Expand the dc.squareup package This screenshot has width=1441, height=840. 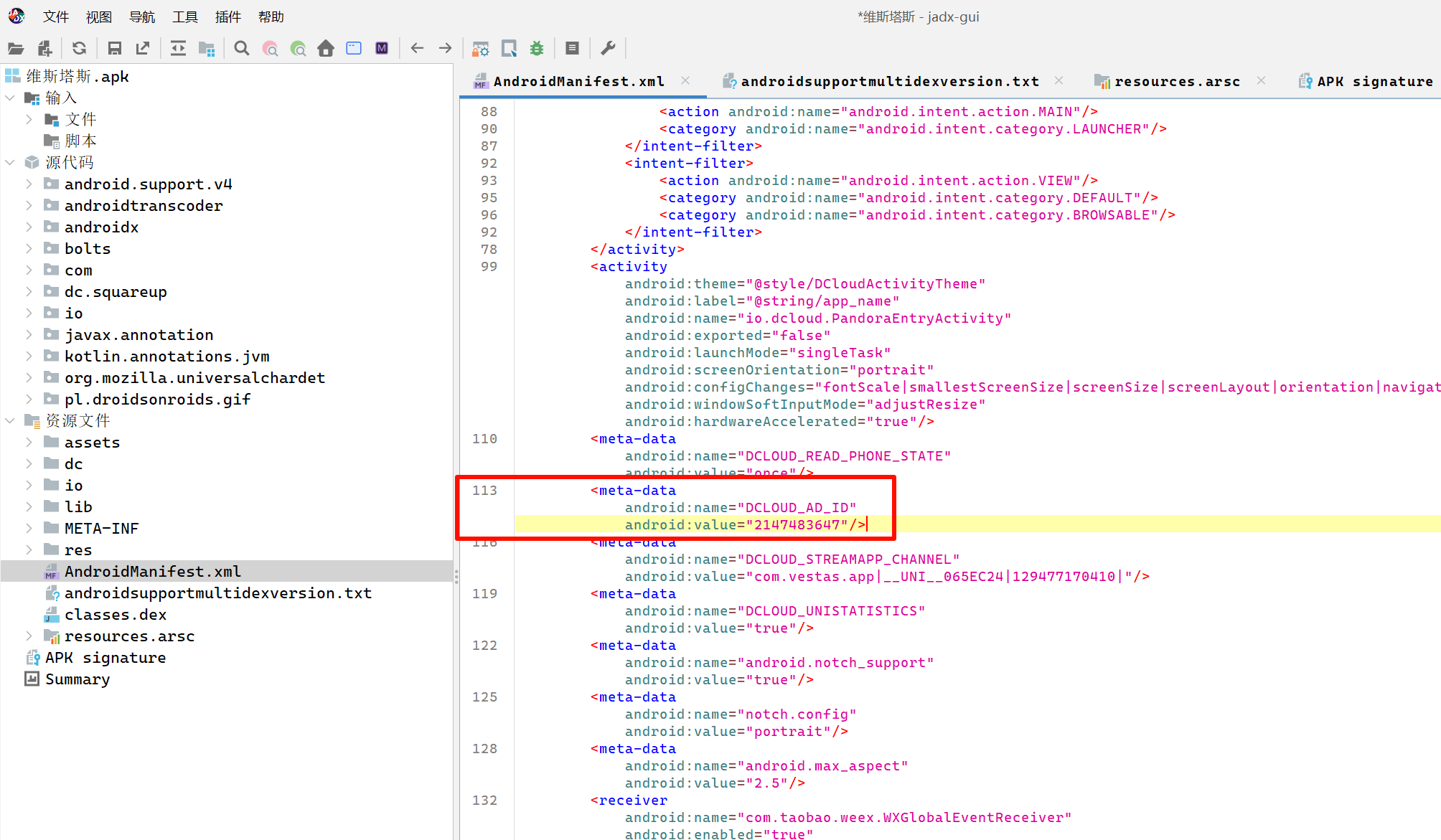29,291
